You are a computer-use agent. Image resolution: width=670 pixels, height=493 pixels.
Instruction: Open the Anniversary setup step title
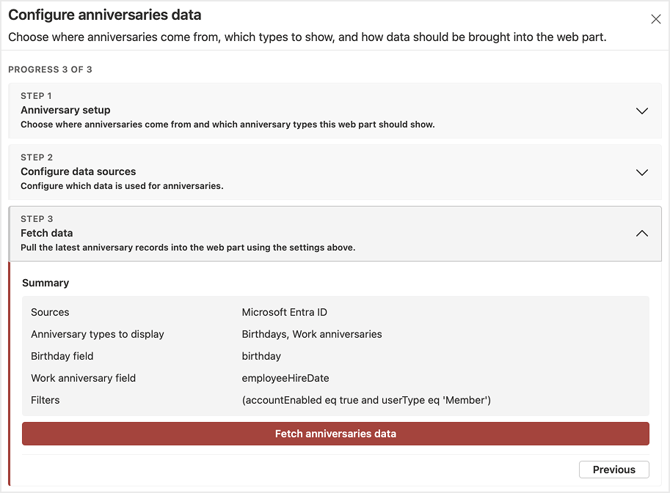click(x=65, y=110)
